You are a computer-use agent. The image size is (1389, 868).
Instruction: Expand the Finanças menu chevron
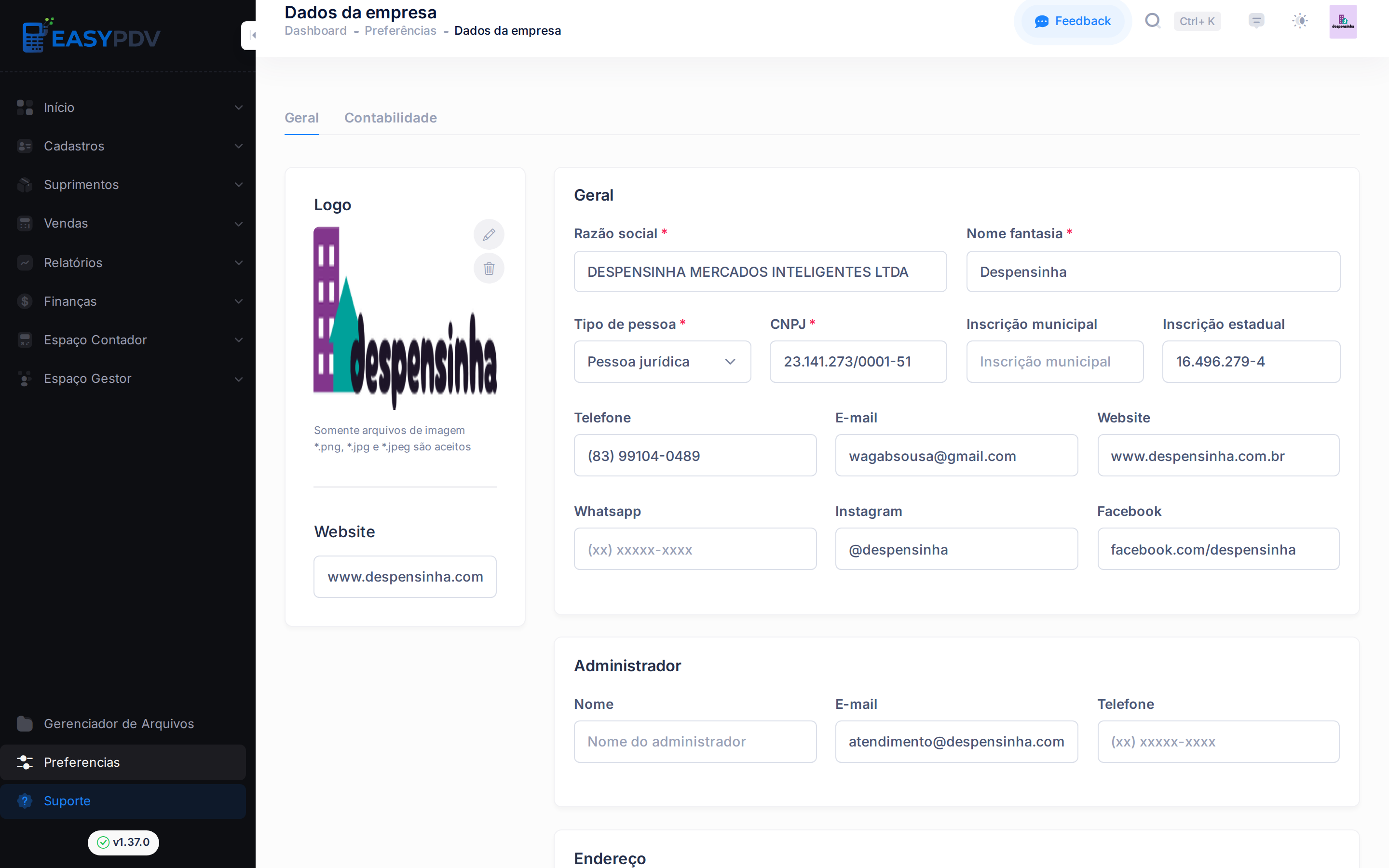pyautogui.click(x=239, y=301)
